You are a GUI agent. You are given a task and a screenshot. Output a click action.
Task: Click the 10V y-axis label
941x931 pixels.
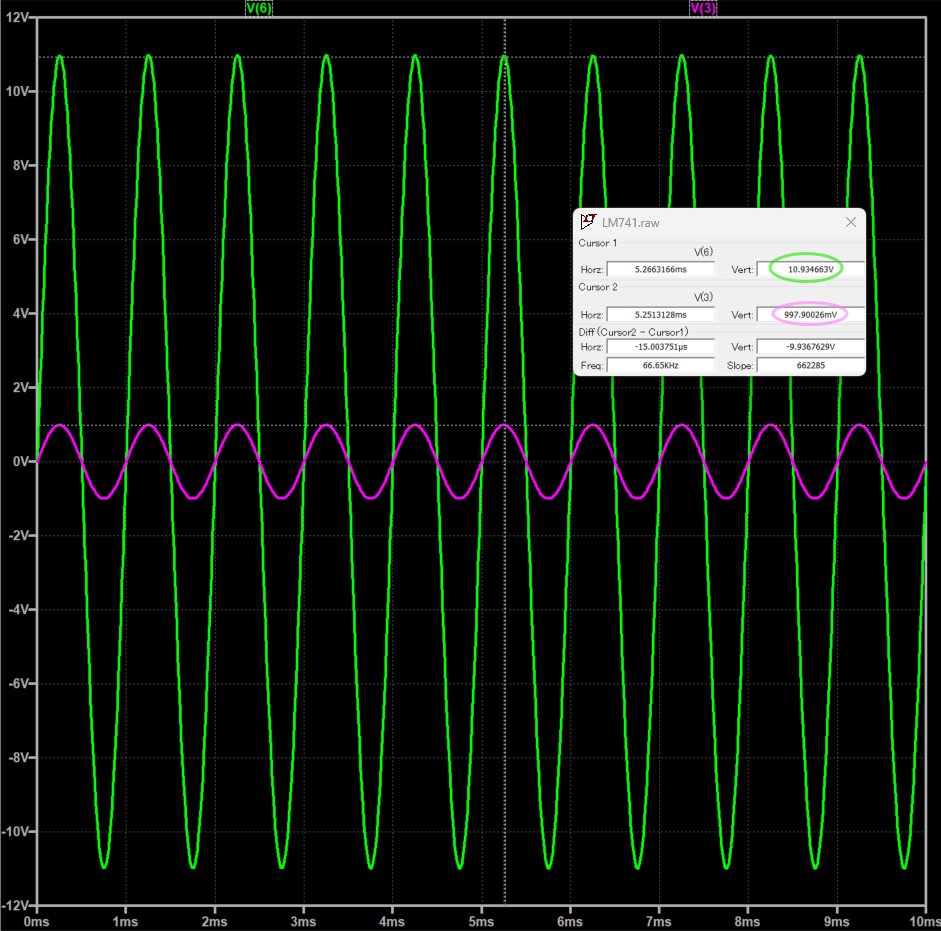16,91
